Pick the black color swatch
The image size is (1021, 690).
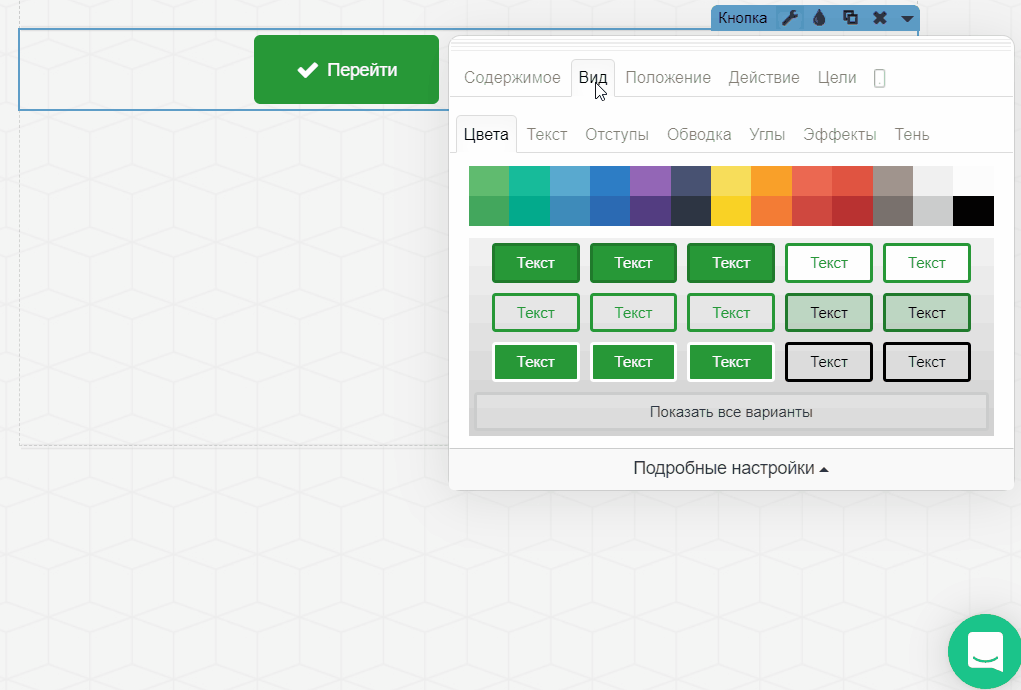[973, 211]
